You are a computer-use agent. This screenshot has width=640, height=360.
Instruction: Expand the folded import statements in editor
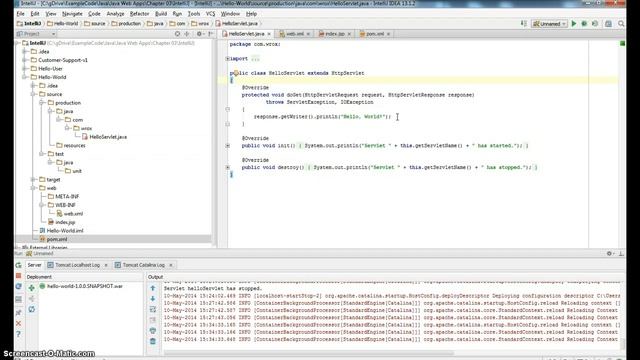pos(227,59)
